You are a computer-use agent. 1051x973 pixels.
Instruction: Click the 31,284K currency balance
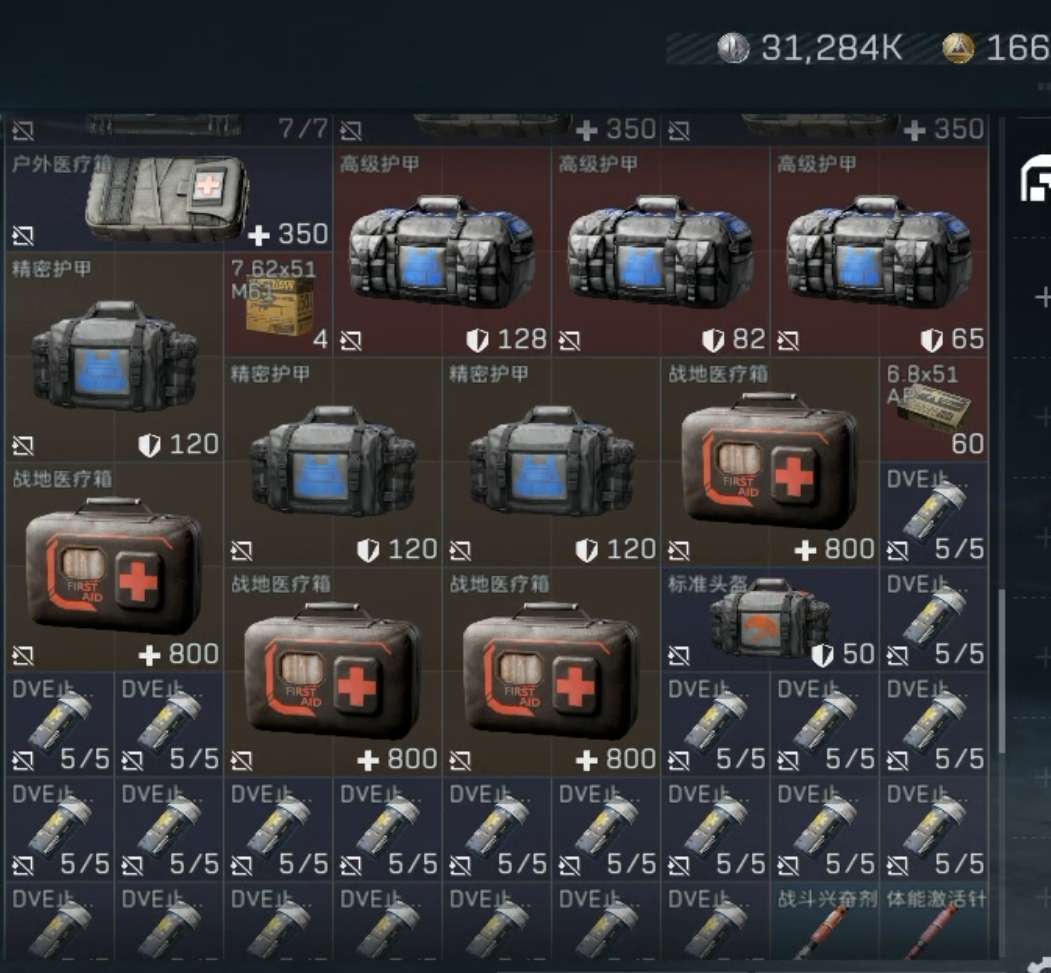(831, 48)
